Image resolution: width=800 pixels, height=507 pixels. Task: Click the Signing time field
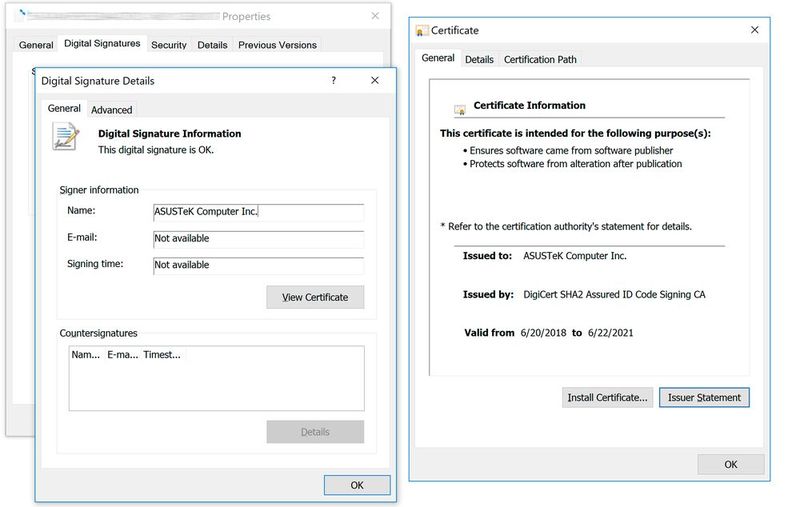point(259,265)
